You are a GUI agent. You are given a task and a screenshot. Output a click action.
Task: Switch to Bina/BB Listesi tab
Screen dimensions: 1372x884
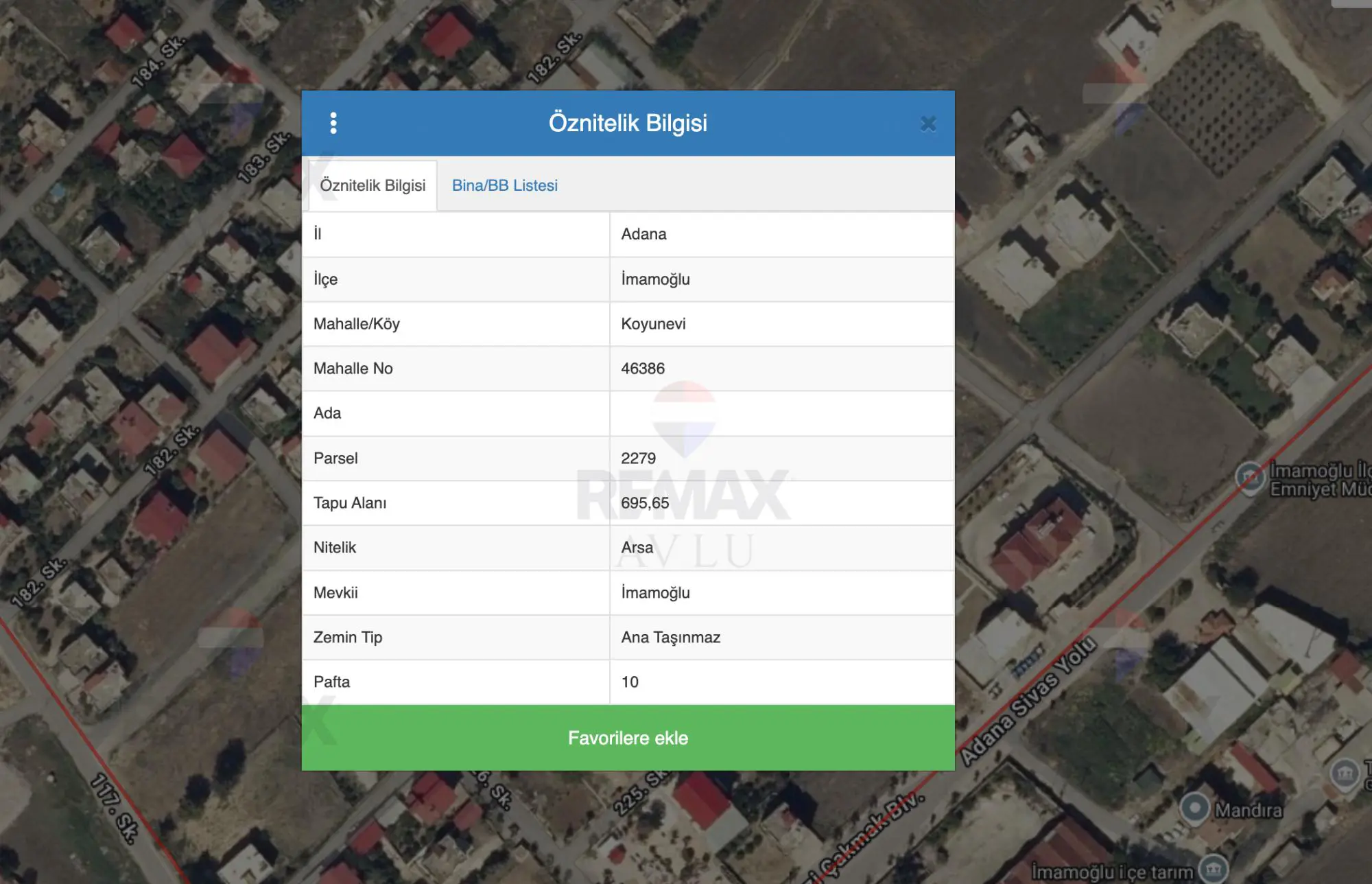tap(505, 185)
